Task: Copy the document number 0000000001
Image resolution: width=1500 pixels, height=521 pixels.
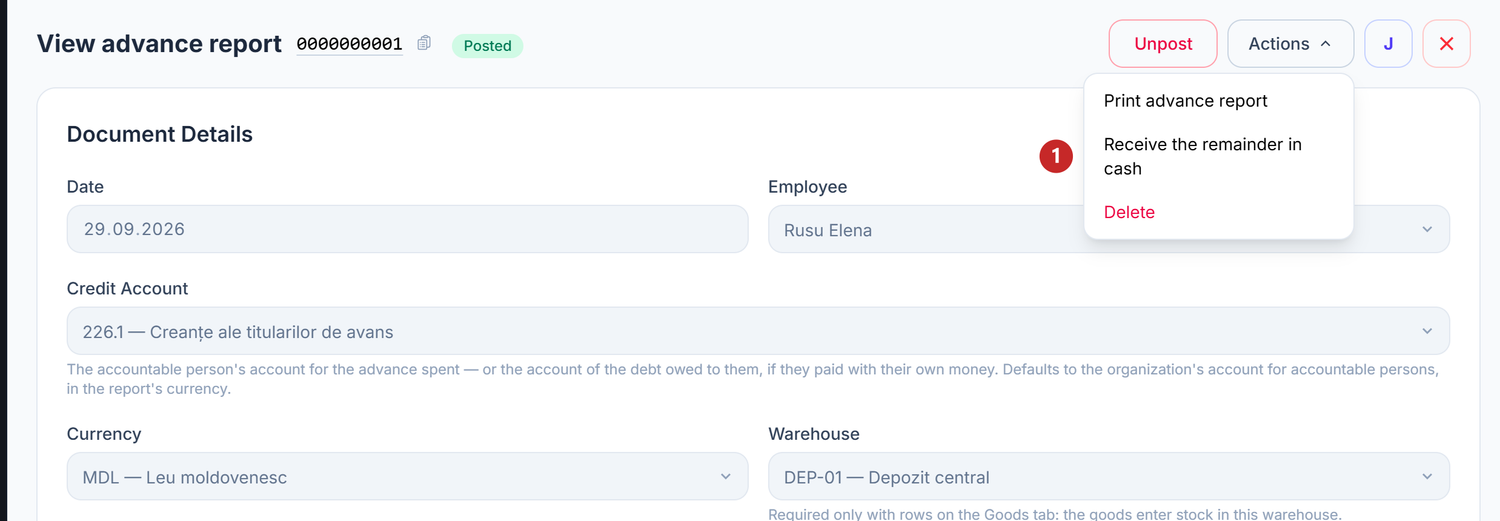Action: 424,43
